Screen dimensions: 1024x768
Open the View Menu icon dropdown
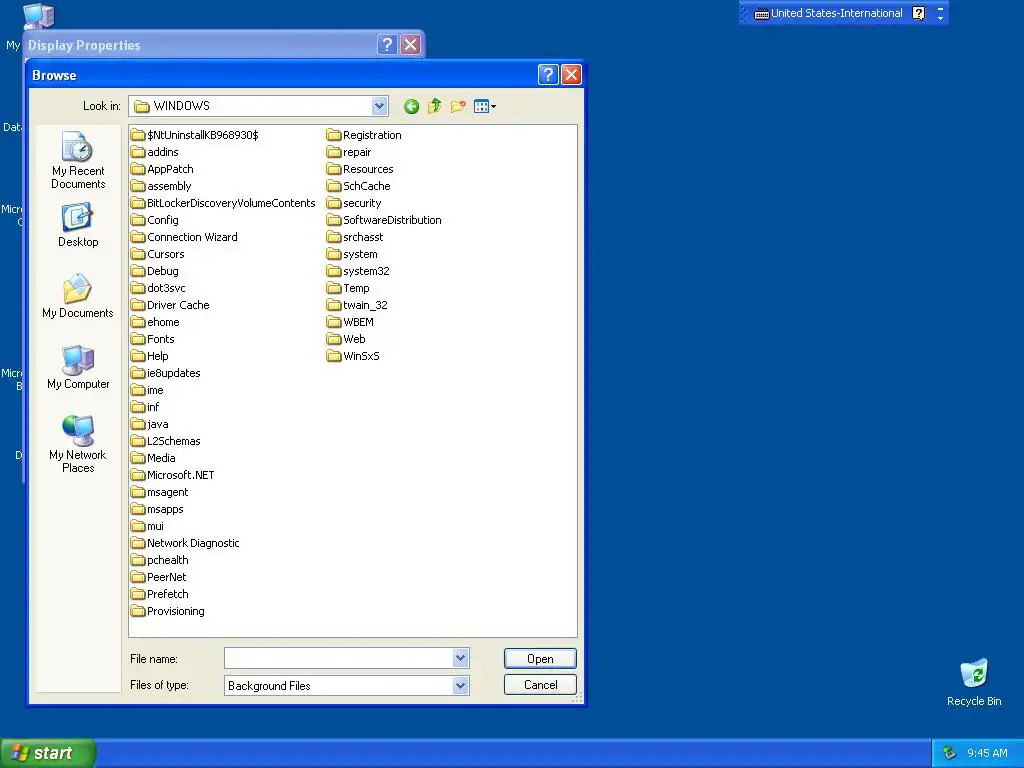coord(485,106)
